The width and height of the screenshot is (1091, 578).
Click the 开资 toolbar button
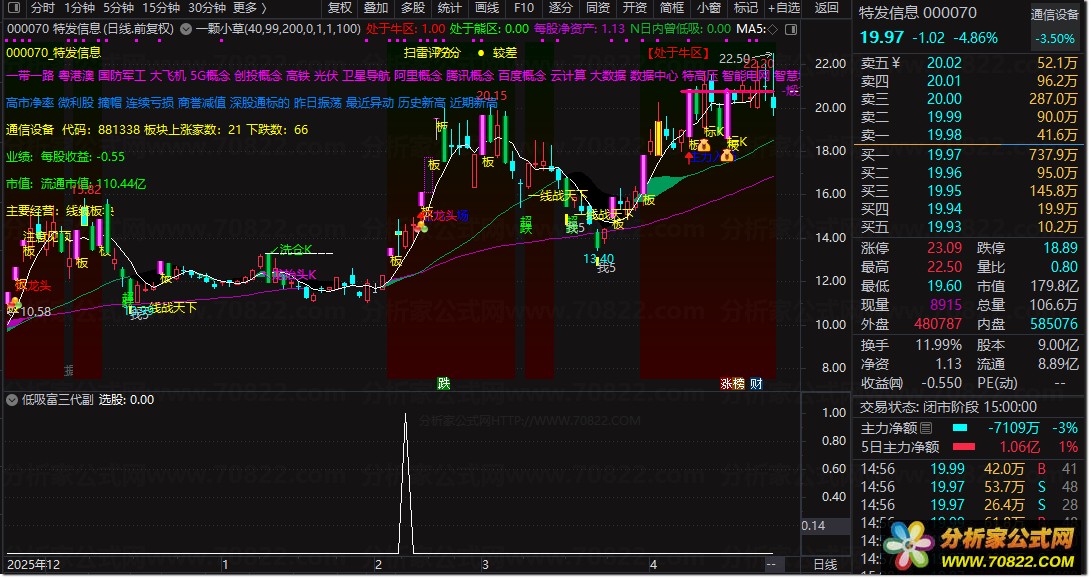pyautogui.click(x=634, y=8)
